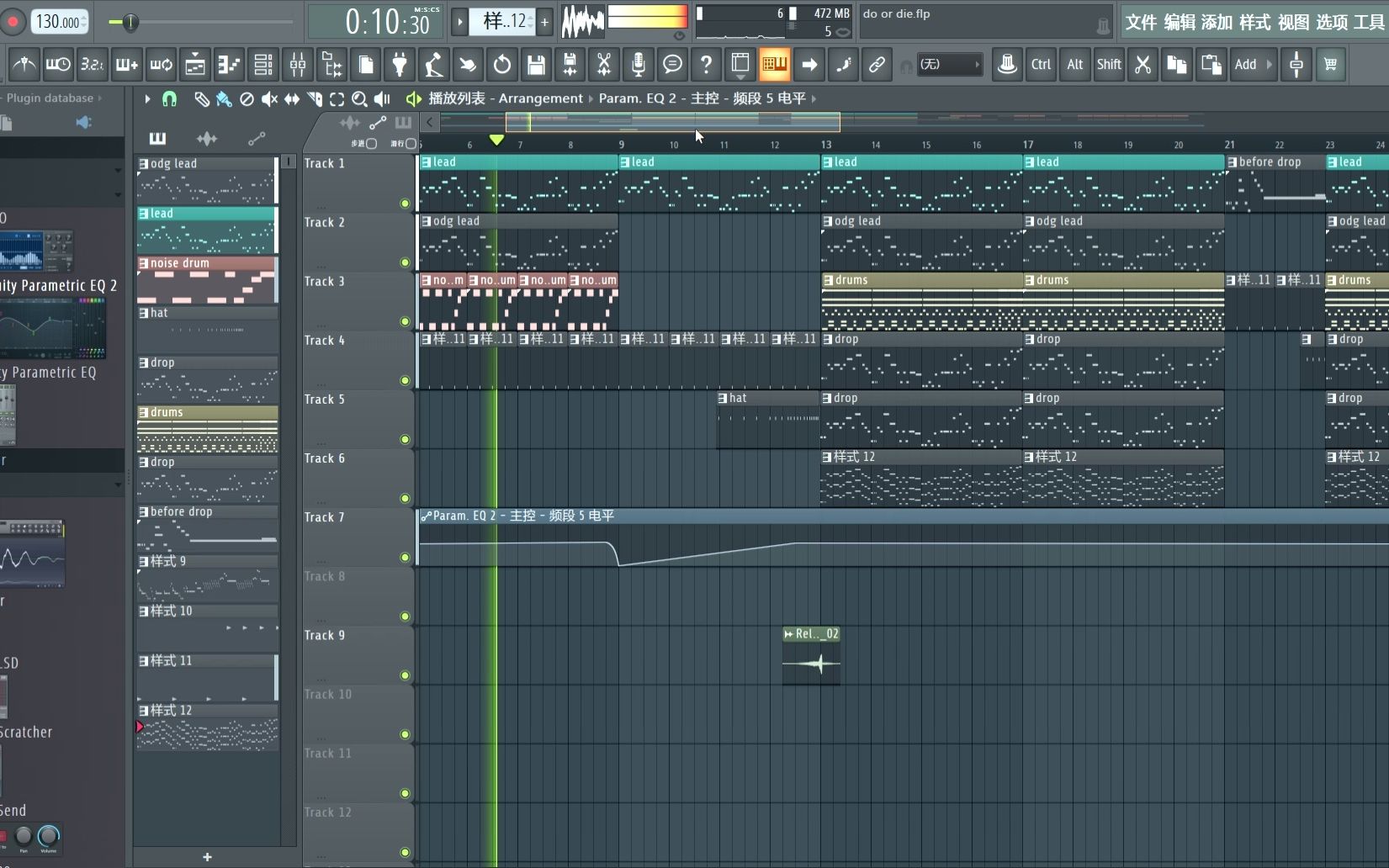Toggle wait for input to start

click(58, 64)
